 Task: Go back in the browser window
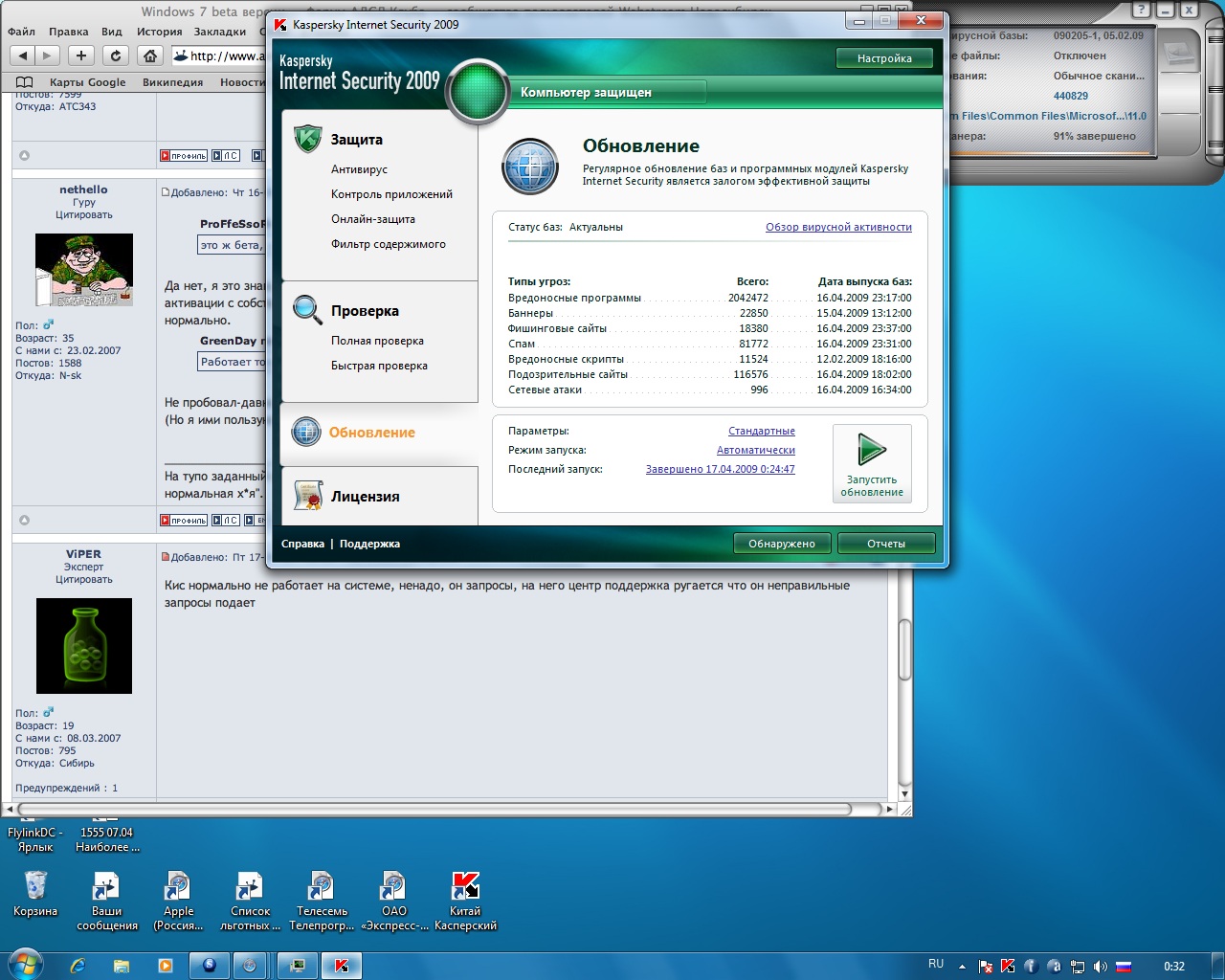coord(23,56)
